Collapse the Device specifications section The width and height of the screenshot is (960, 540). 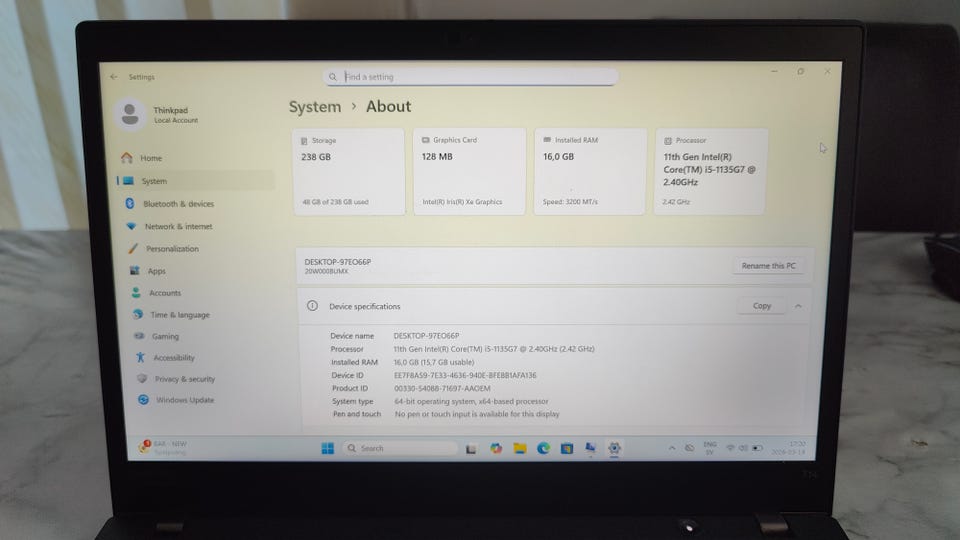coord(798,306)
